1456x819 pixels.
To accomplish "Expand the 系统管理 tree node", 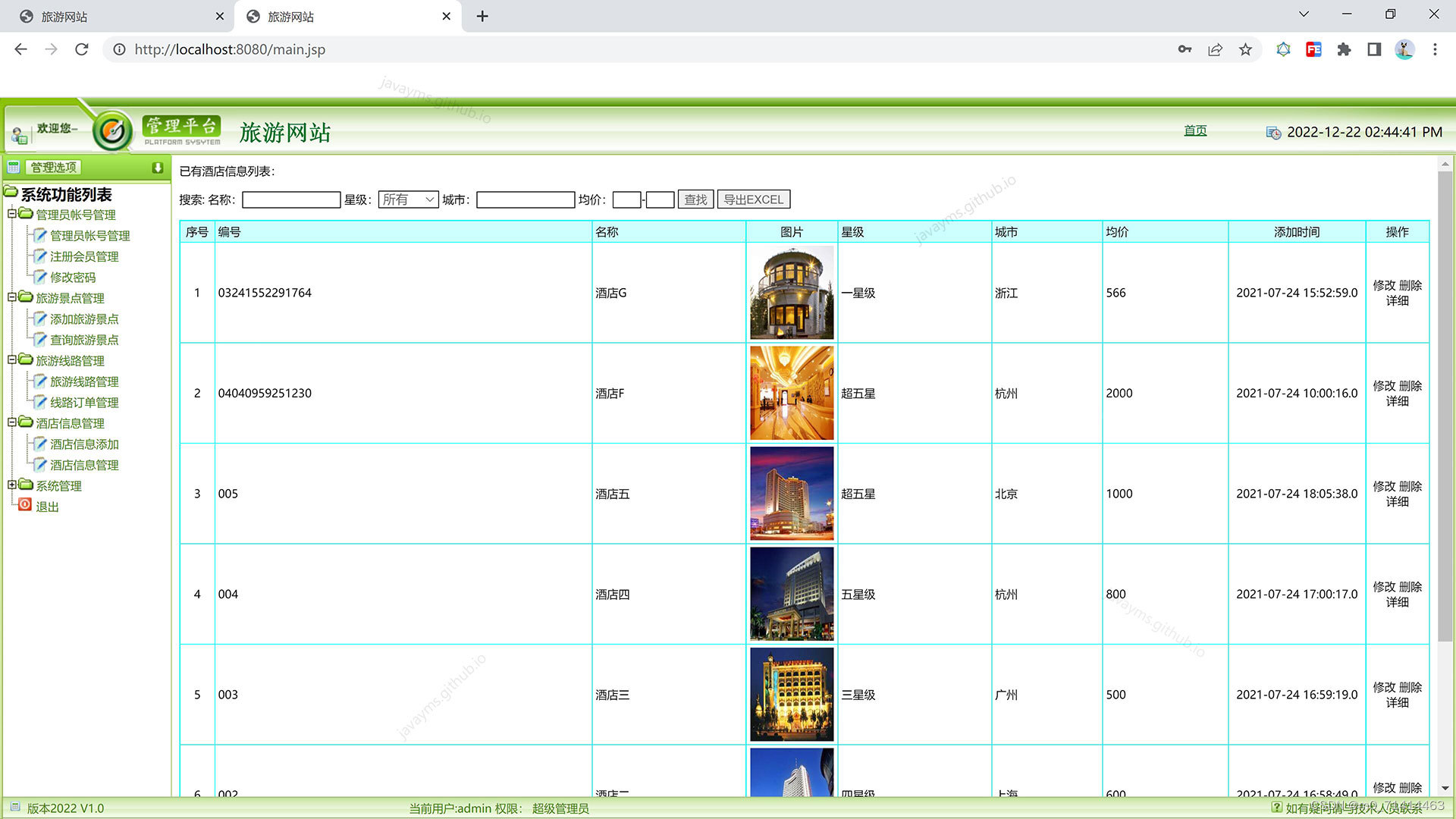I will [12, 485].
